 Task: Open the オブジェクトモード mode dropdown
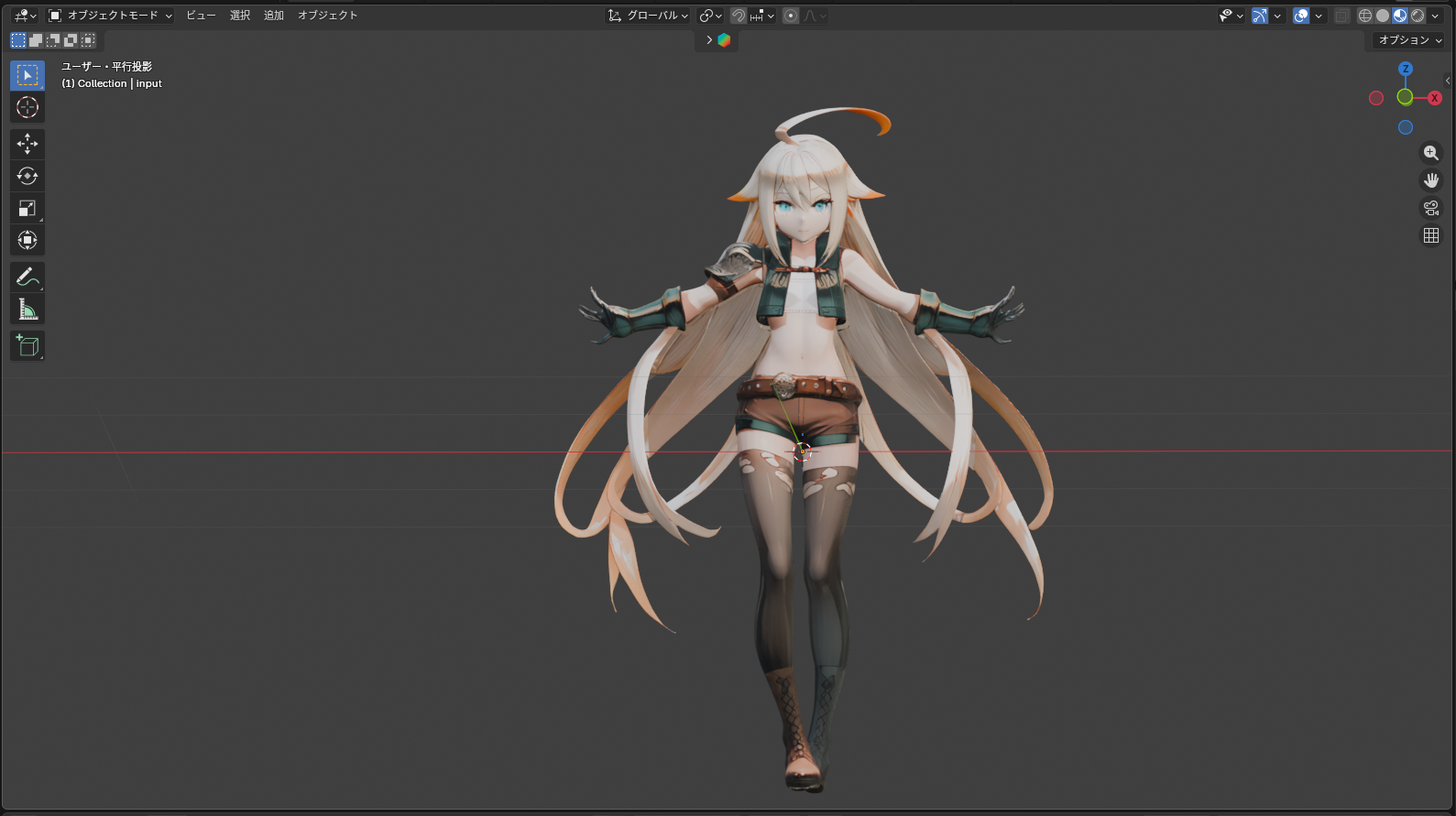[110, 16]
